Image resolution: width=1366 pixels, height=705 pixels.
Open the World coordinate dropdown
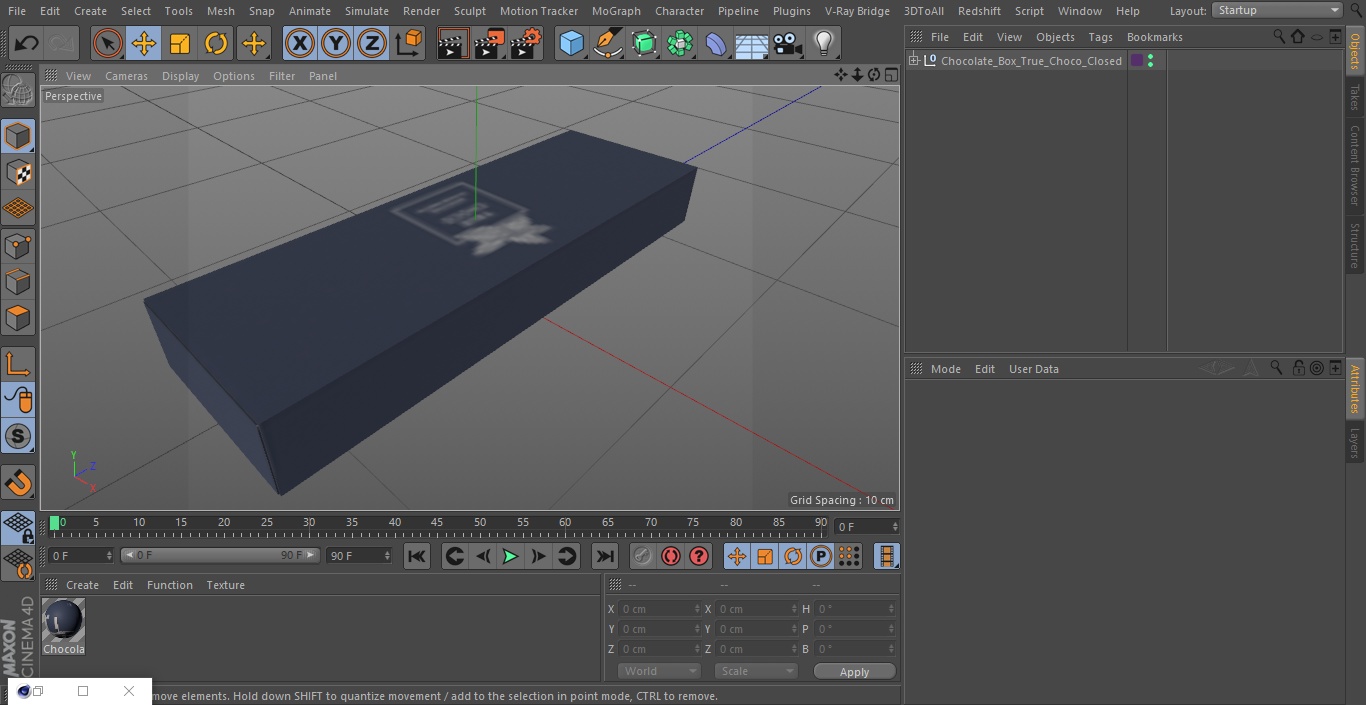coord(658,671)
